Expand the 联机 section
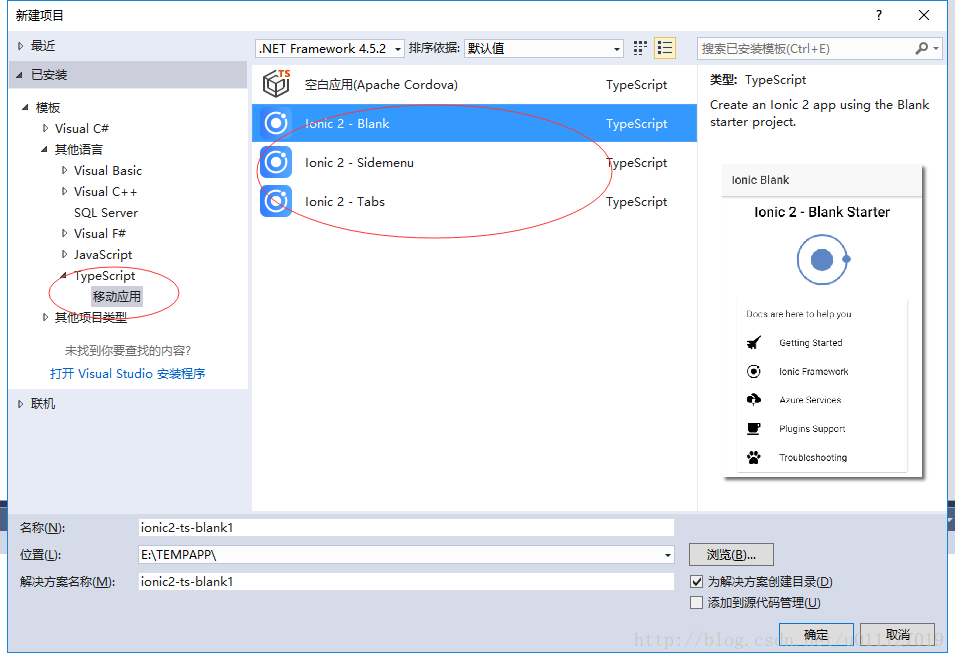Viewport: 955px width, 660px height. click(20, 404)
